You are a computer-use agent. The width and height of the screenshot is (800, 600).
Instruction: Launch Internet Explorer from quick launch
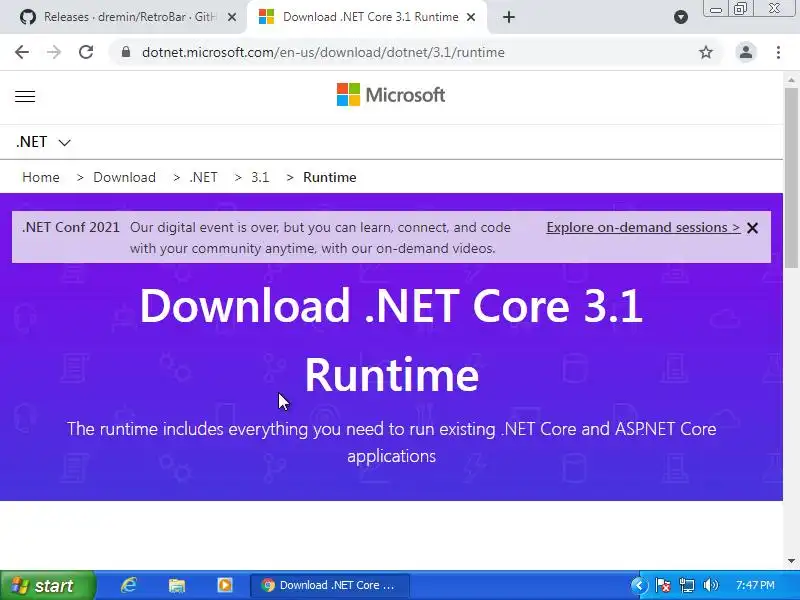(x=129, y=585)
